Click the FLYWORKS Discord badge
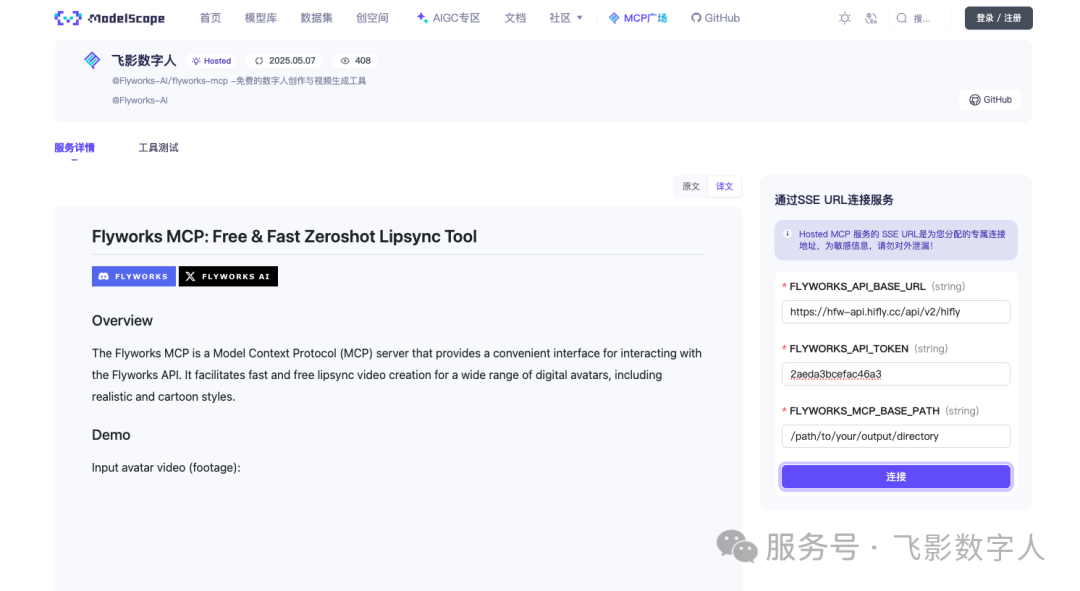The height and width of the screenshot is (591, 1080). [x=134, y=276]
